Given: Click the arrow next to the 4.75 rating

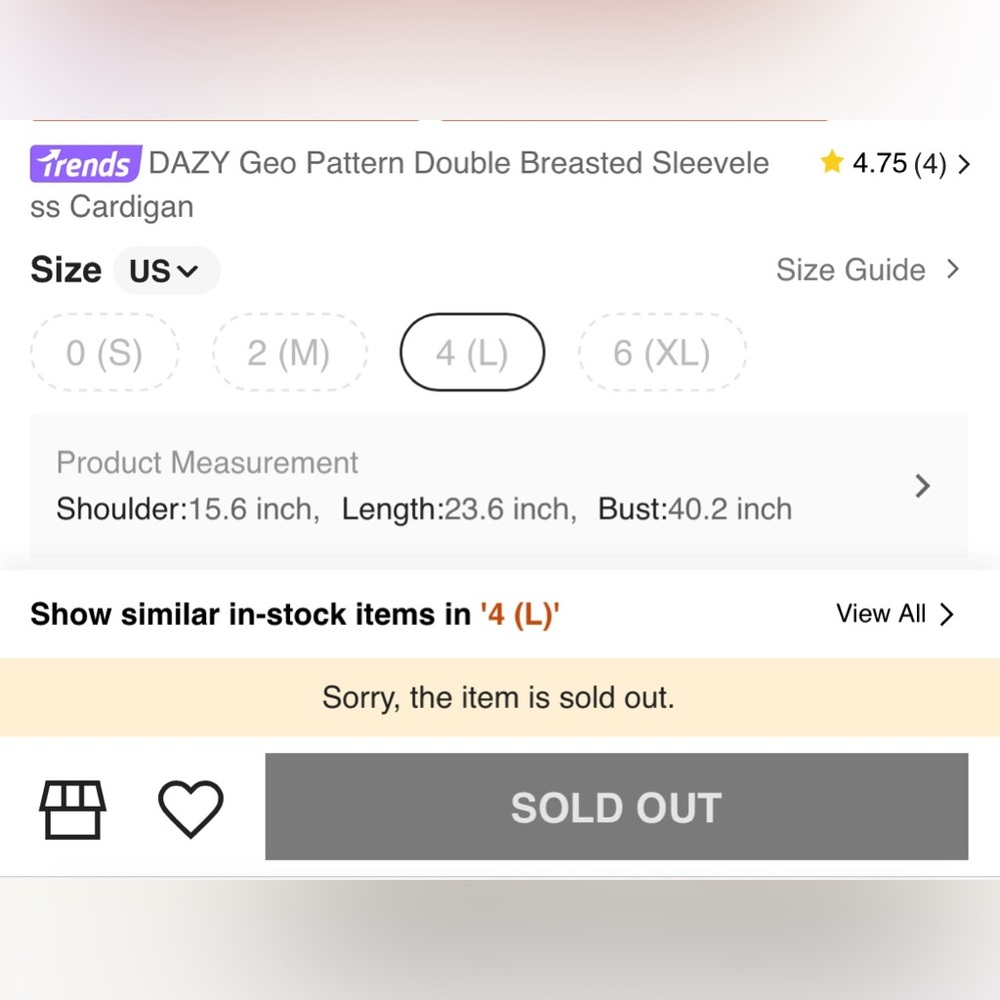Looking at the screenshot, I should click(963, 164).
